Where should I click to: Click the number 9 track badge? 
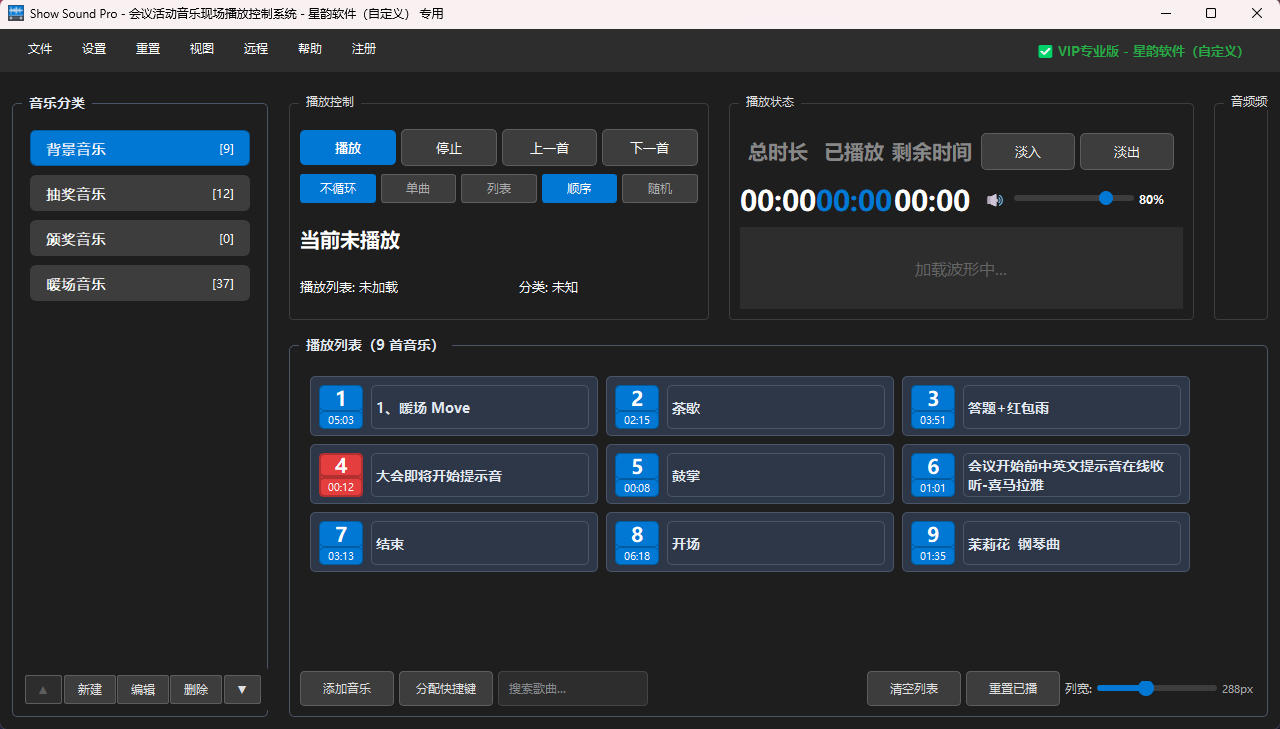pos(933,543)
